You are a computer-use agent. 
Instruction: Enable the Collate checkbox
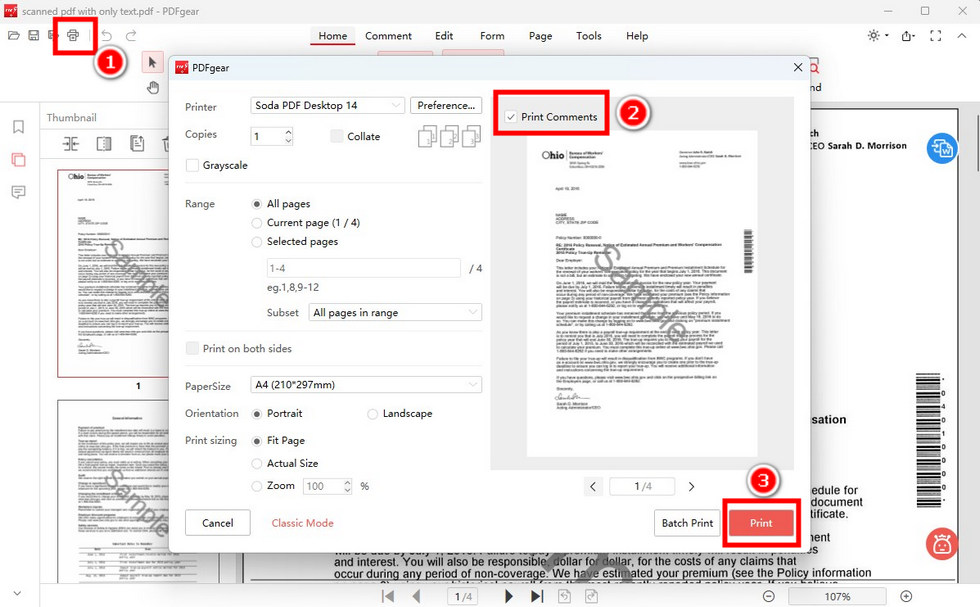(337, 136)
